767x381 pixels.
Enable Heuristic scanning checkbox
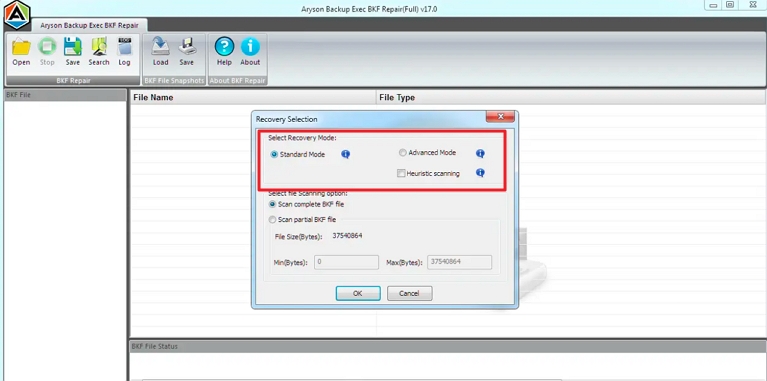pos(401,173)
